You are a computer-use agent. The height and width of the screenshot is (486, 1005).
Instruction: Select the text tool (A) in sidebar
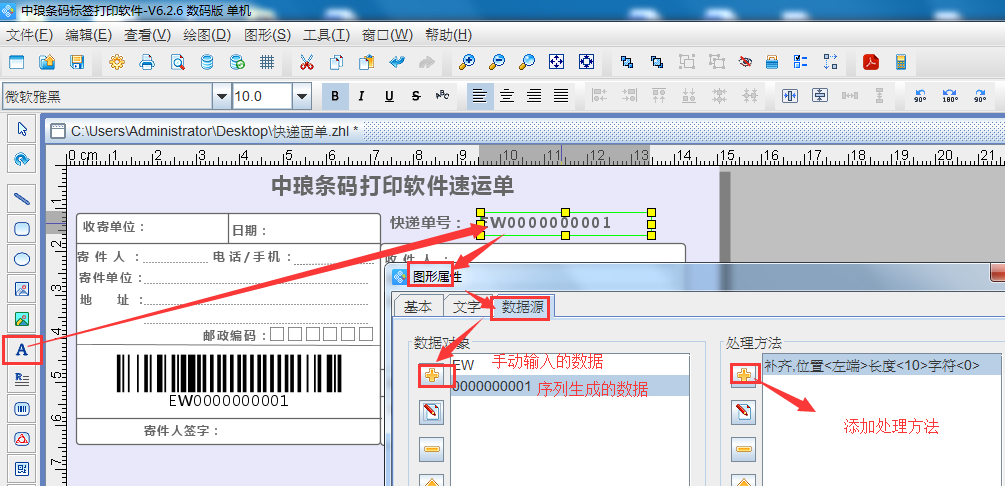21,349
